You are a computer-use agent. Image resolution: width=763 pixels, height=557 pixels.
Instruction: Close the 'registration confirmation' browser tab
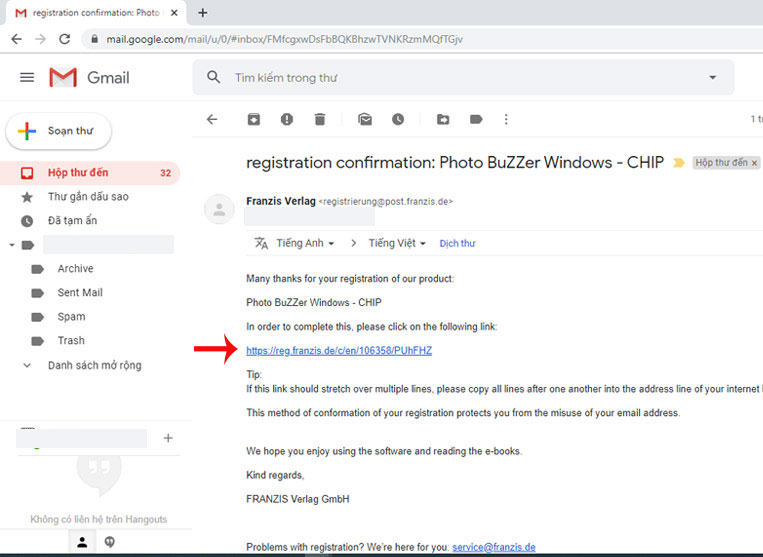[174, 13]
